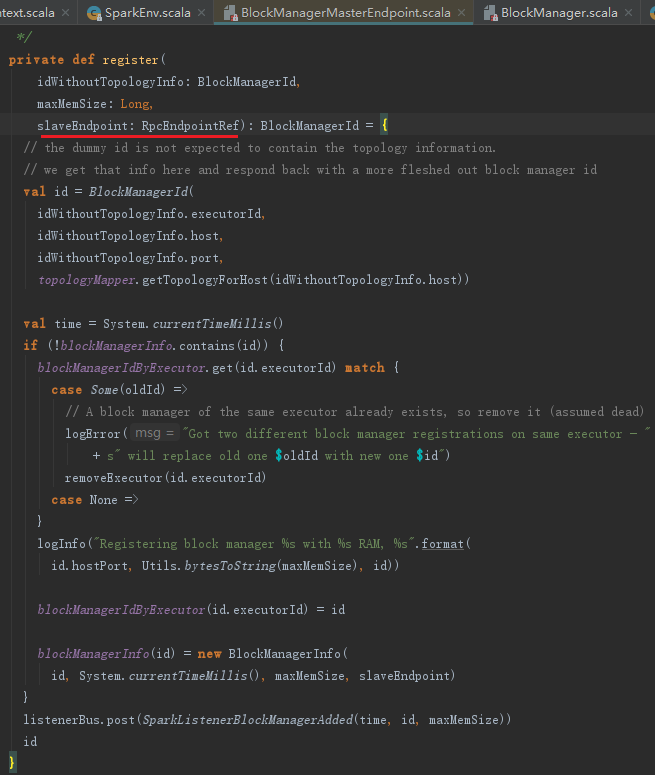Click the SparkEnv.scala class file icon
The width and height of the screenshot is (655, 775).
click(x=94, y=13)
